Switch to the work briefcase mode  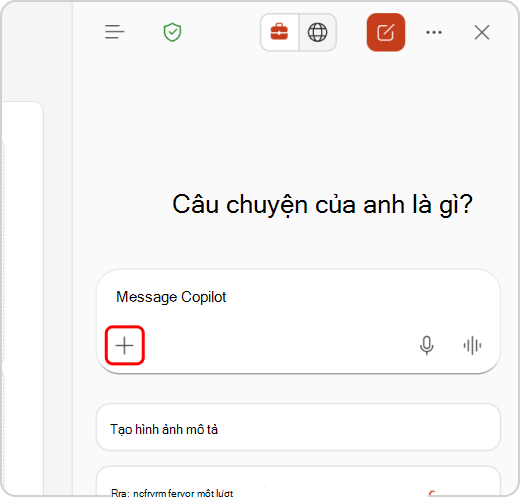click(279, 32)
